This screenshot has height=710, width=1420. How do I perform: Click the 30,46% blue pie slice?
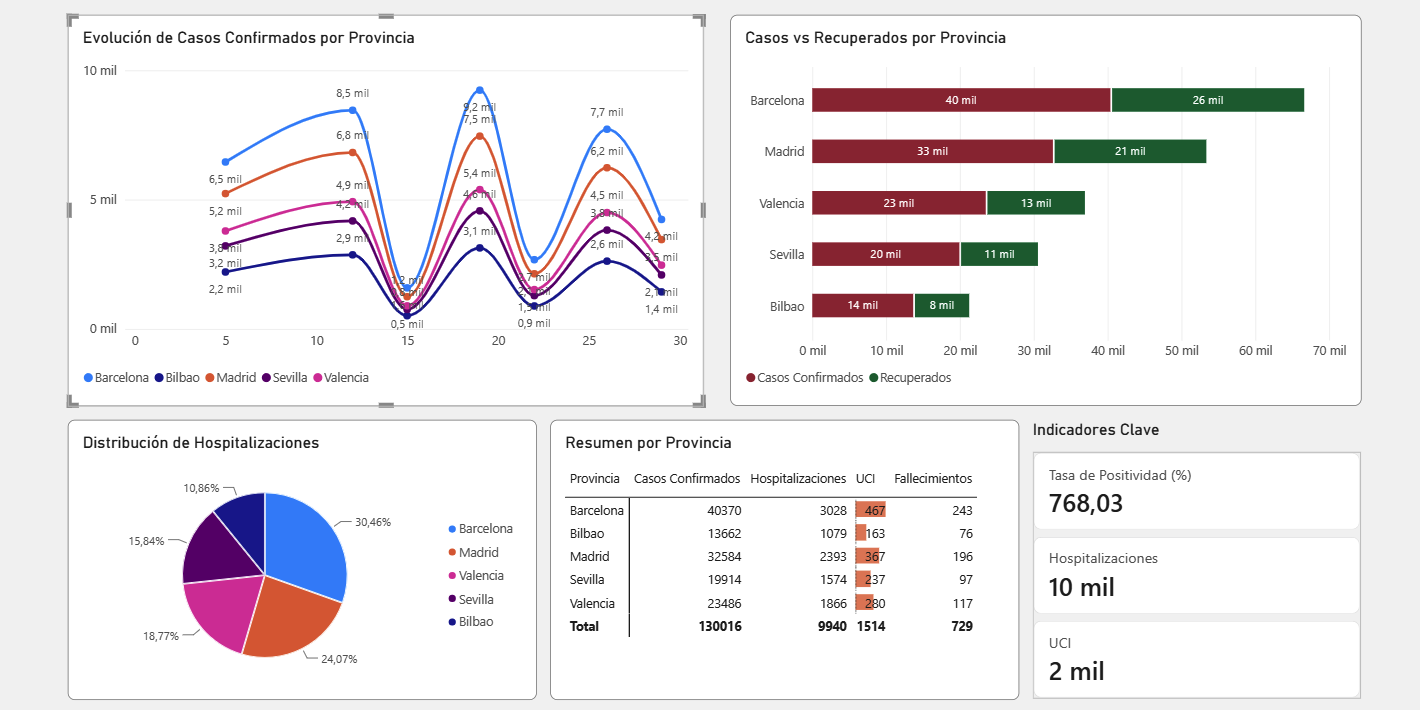pos(305,545)
